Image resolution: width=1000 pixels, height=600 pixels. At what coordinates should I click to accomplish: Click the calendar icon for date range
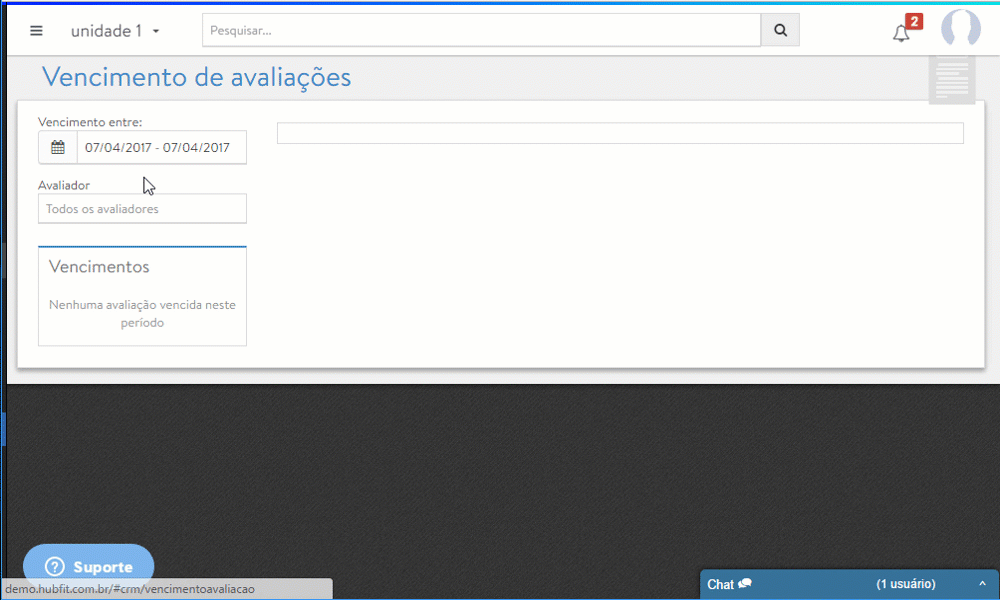(x=58, y=148)
